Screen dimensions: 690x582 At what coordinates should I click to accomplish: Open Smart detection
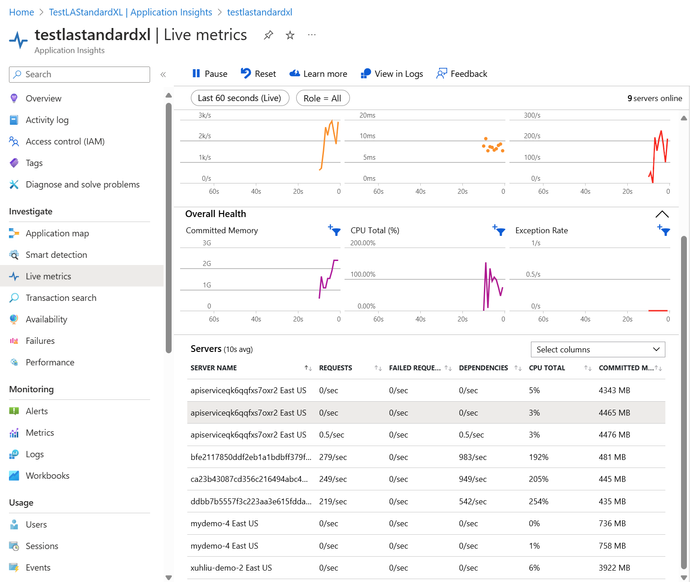[81, 255]
